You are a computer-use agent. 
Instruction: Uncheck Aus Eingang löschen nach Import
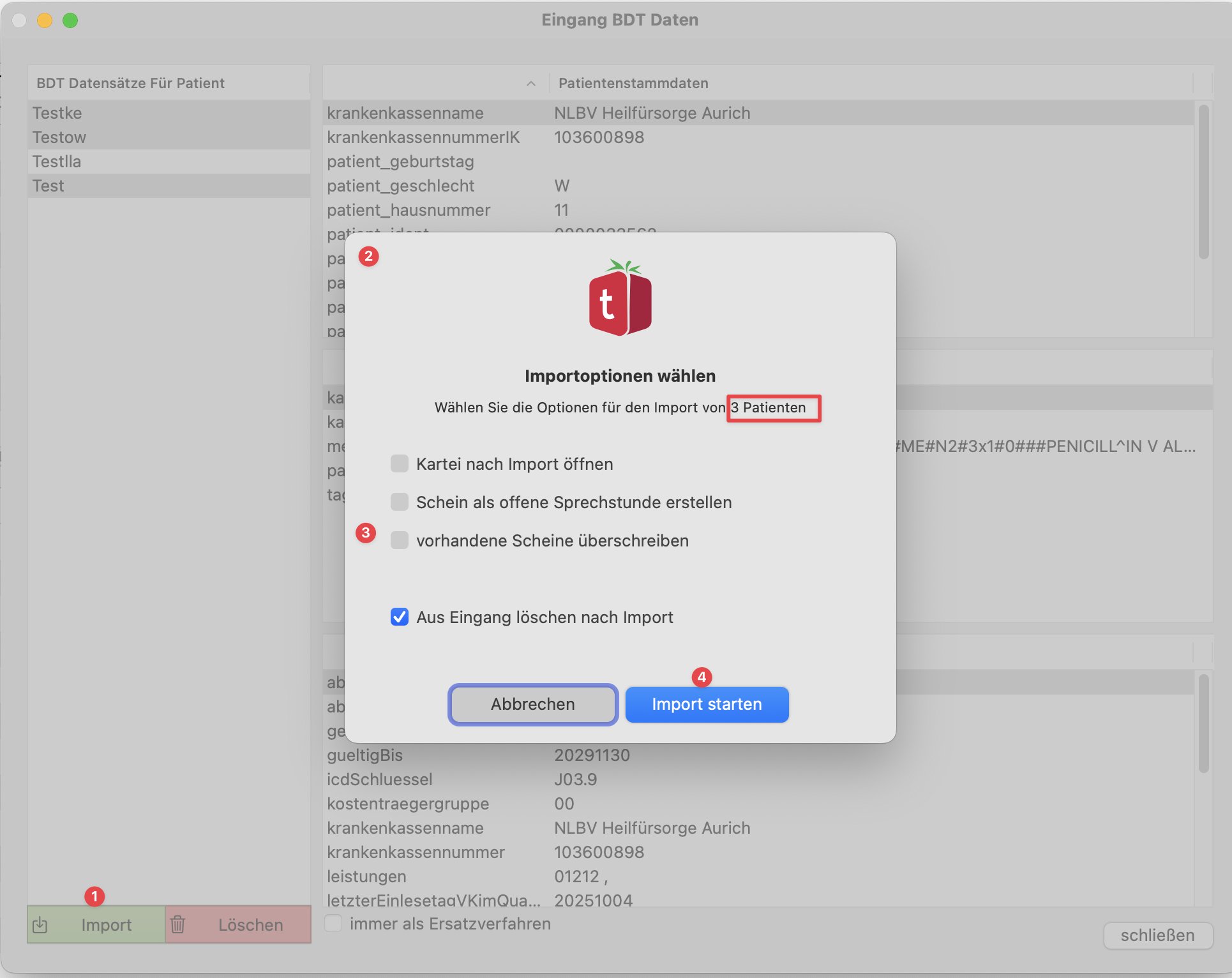pos(400,617)
